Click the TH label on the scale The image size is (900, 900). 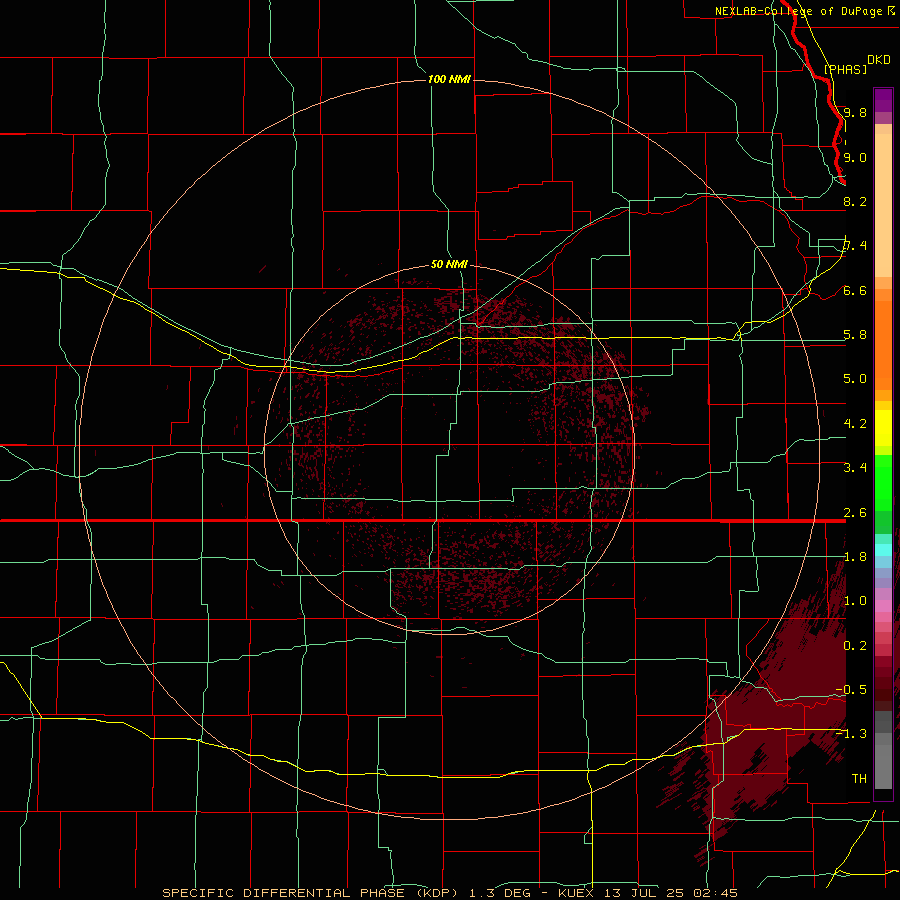tap(859, 778)
